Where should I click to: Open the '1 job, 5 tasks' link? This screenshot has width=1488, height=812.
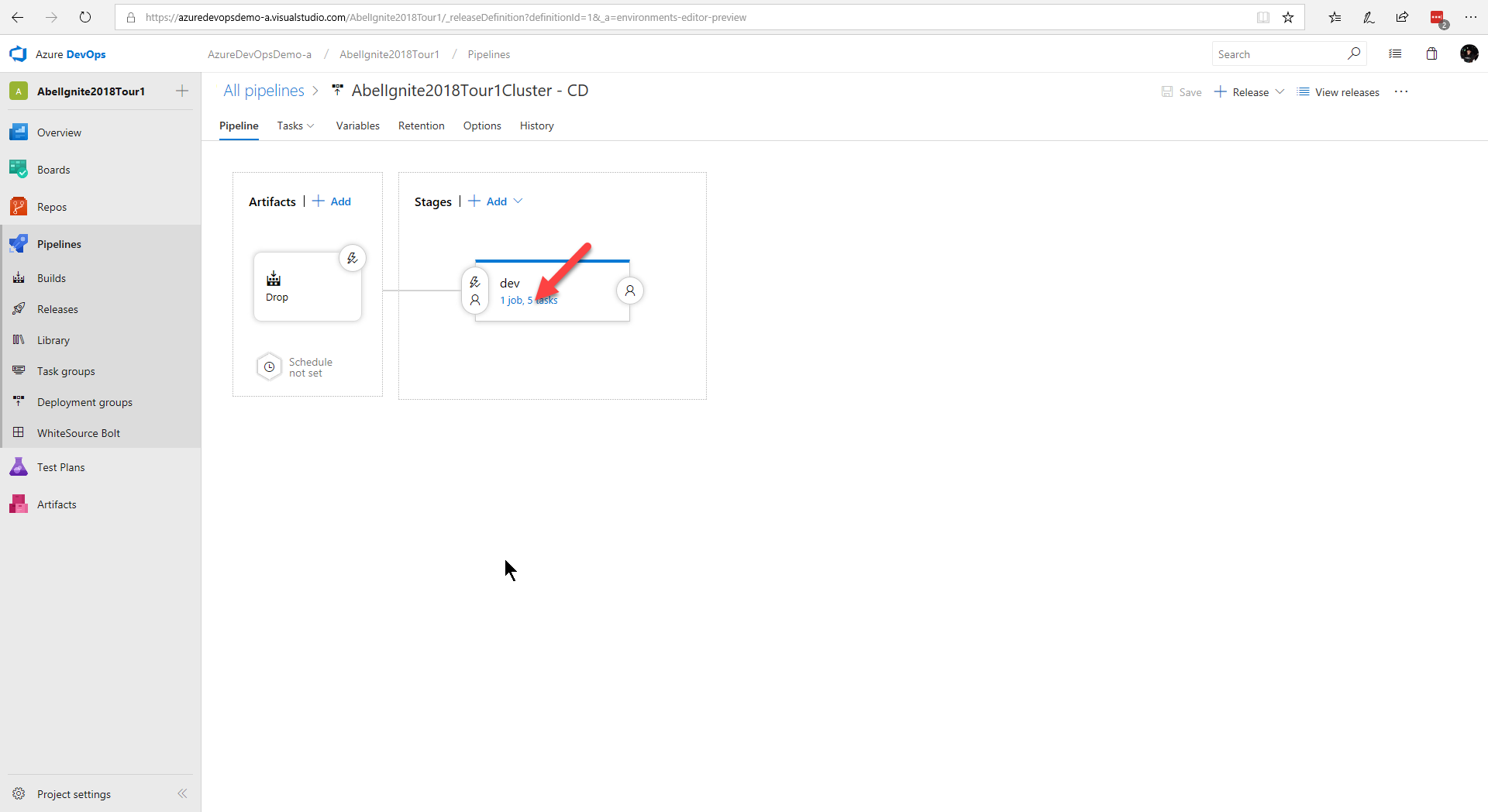pyautogui.click(x=529, y=301)
